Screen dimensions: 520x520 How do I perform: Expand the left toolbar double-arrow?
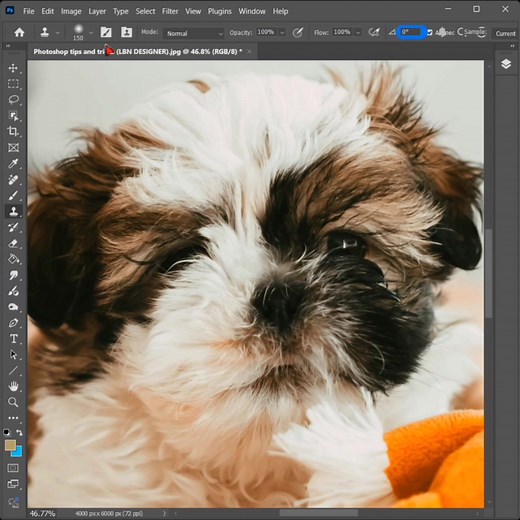8,46
